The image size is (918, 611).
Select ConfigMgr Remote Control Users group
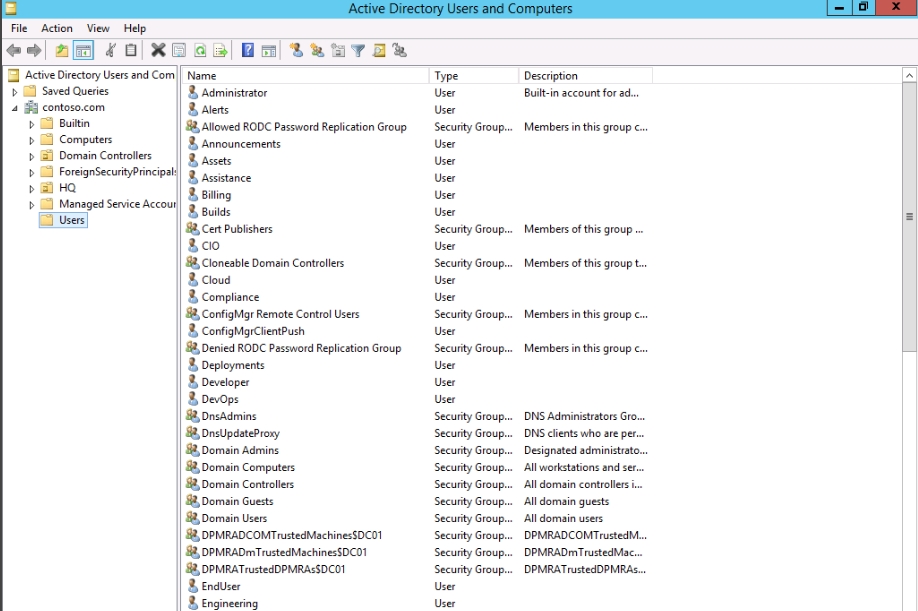[280, 314]
